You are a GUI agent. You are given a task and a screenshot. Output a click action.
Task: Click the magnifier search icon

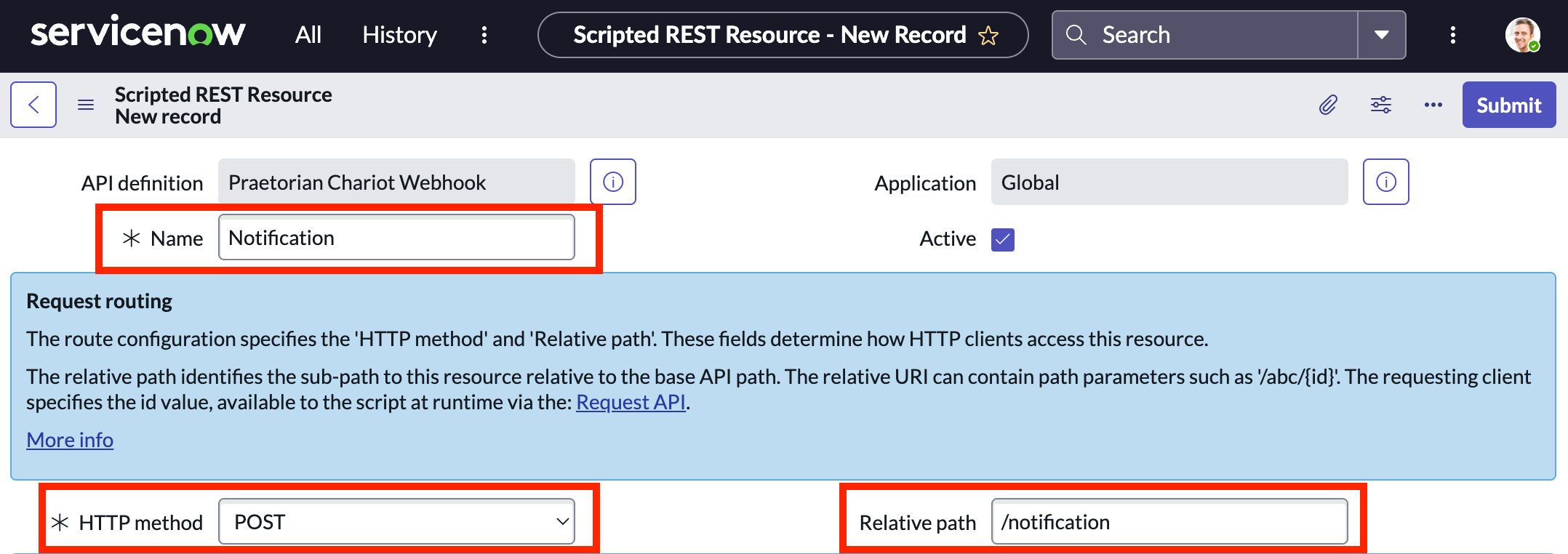tap(1076, 35)
